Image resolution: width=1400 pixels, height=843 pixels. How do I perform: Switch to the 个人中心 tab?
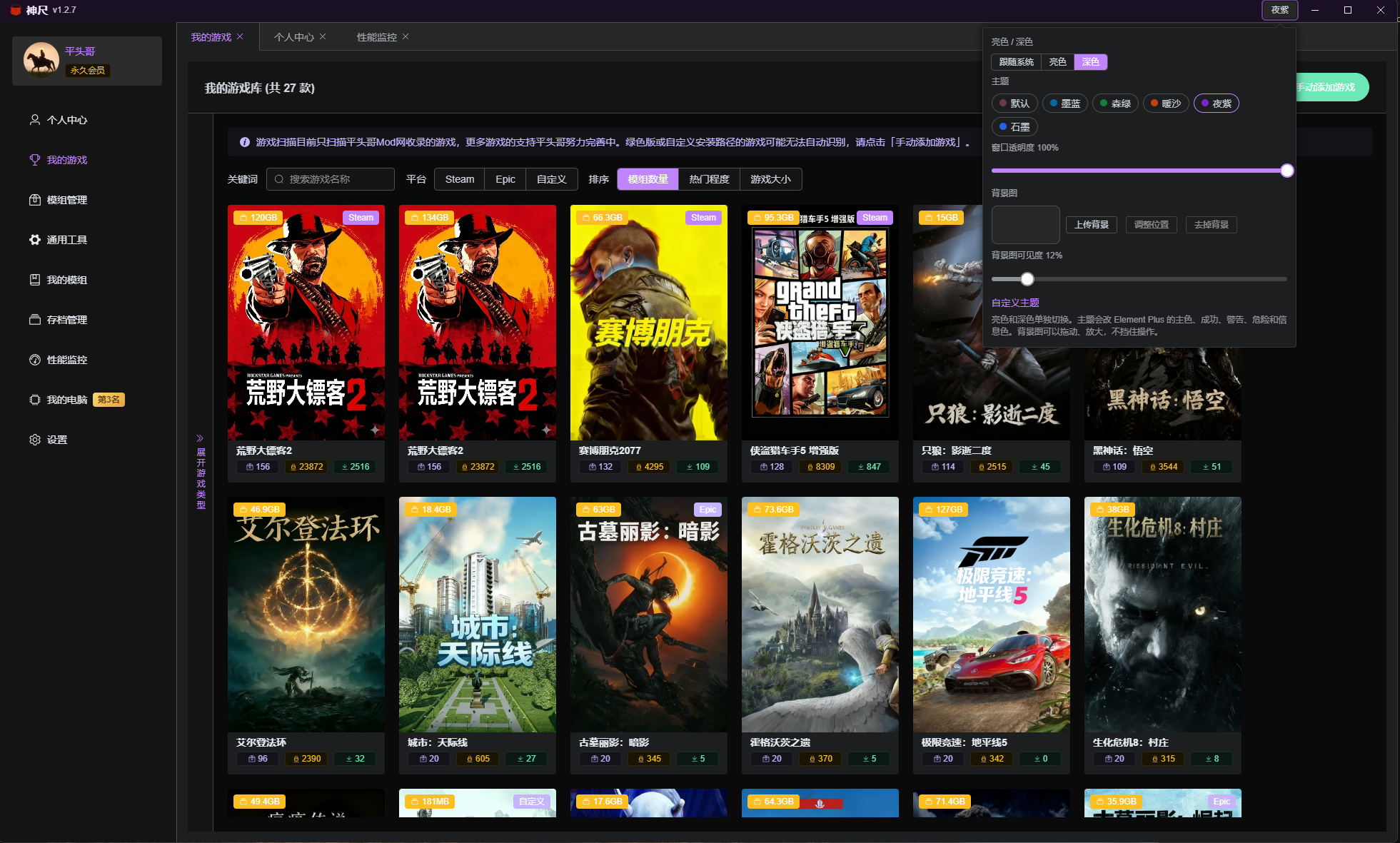click(x=293, y=37)
